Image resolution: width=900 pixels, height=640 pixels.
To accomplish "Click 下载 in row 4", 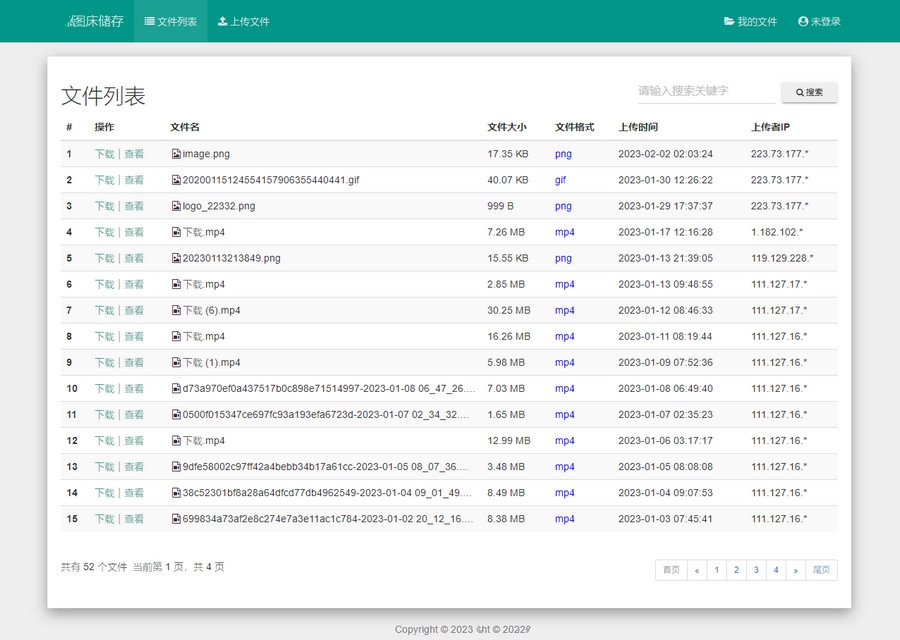I will [x=104, y=232].
